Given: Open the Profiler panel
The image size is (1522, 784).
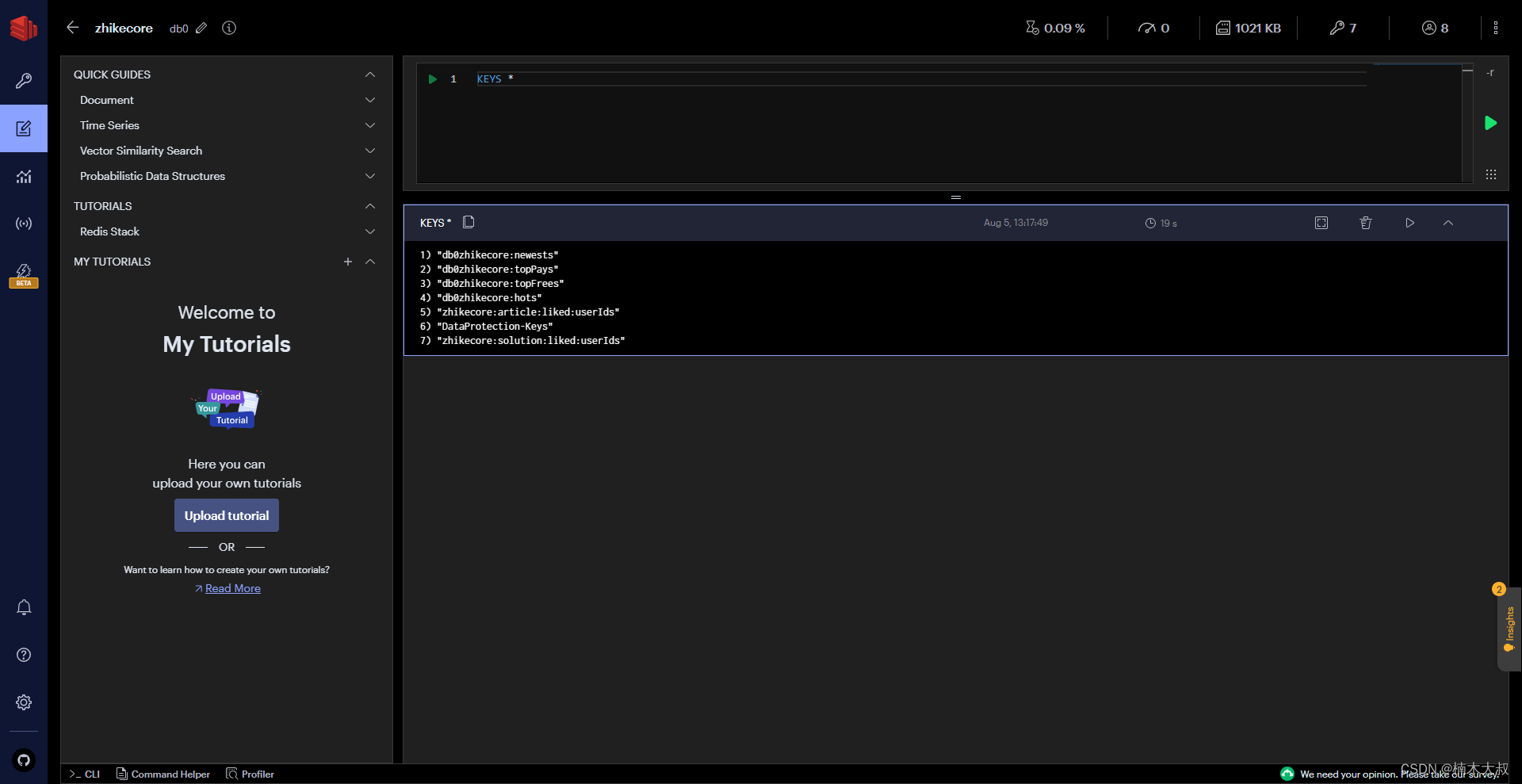Looking at the screenshot, I should pos(250,774).
